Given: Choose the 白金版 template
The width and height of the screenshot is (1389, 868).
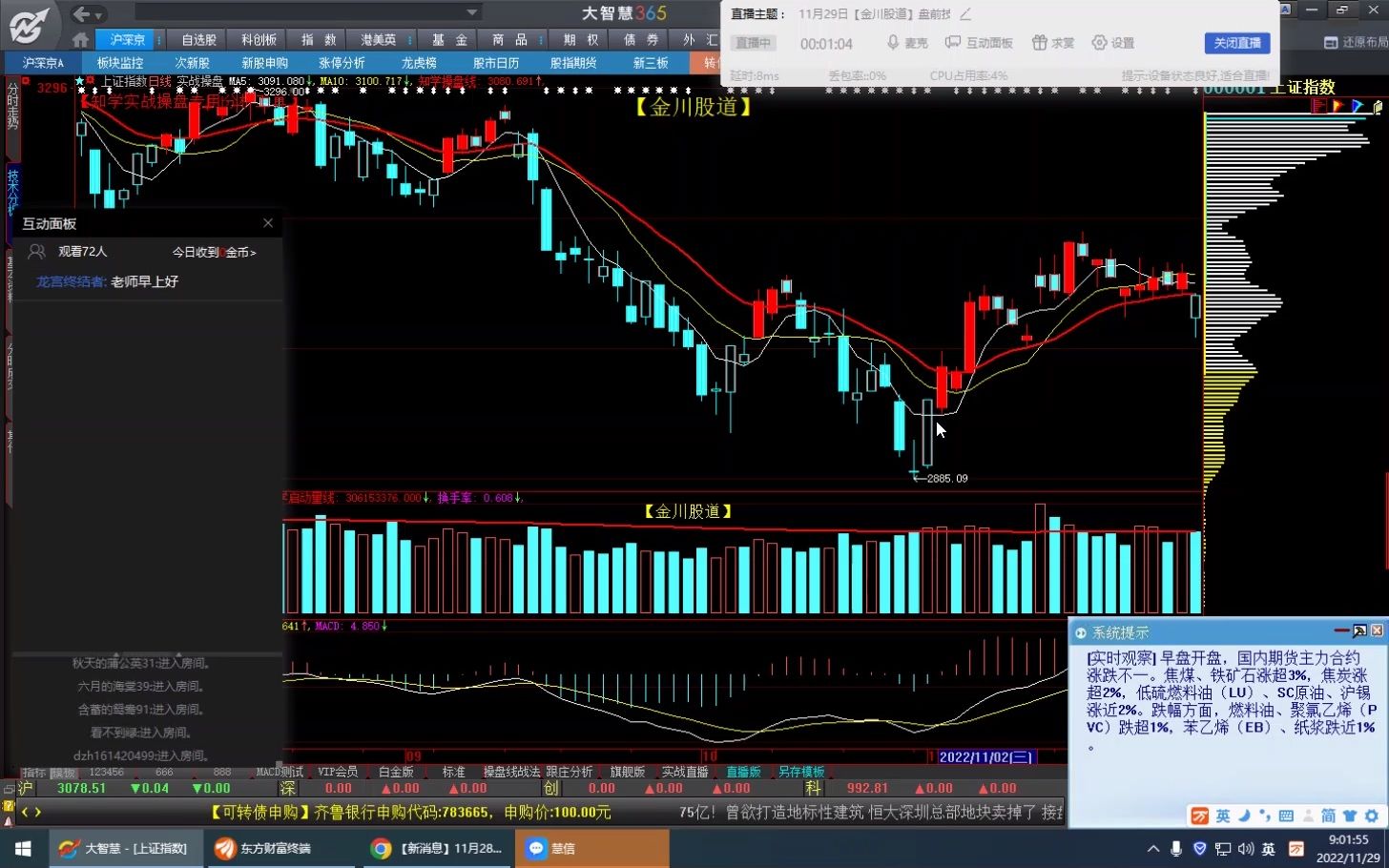Looking at the screenshot, I should coord(396,773).
